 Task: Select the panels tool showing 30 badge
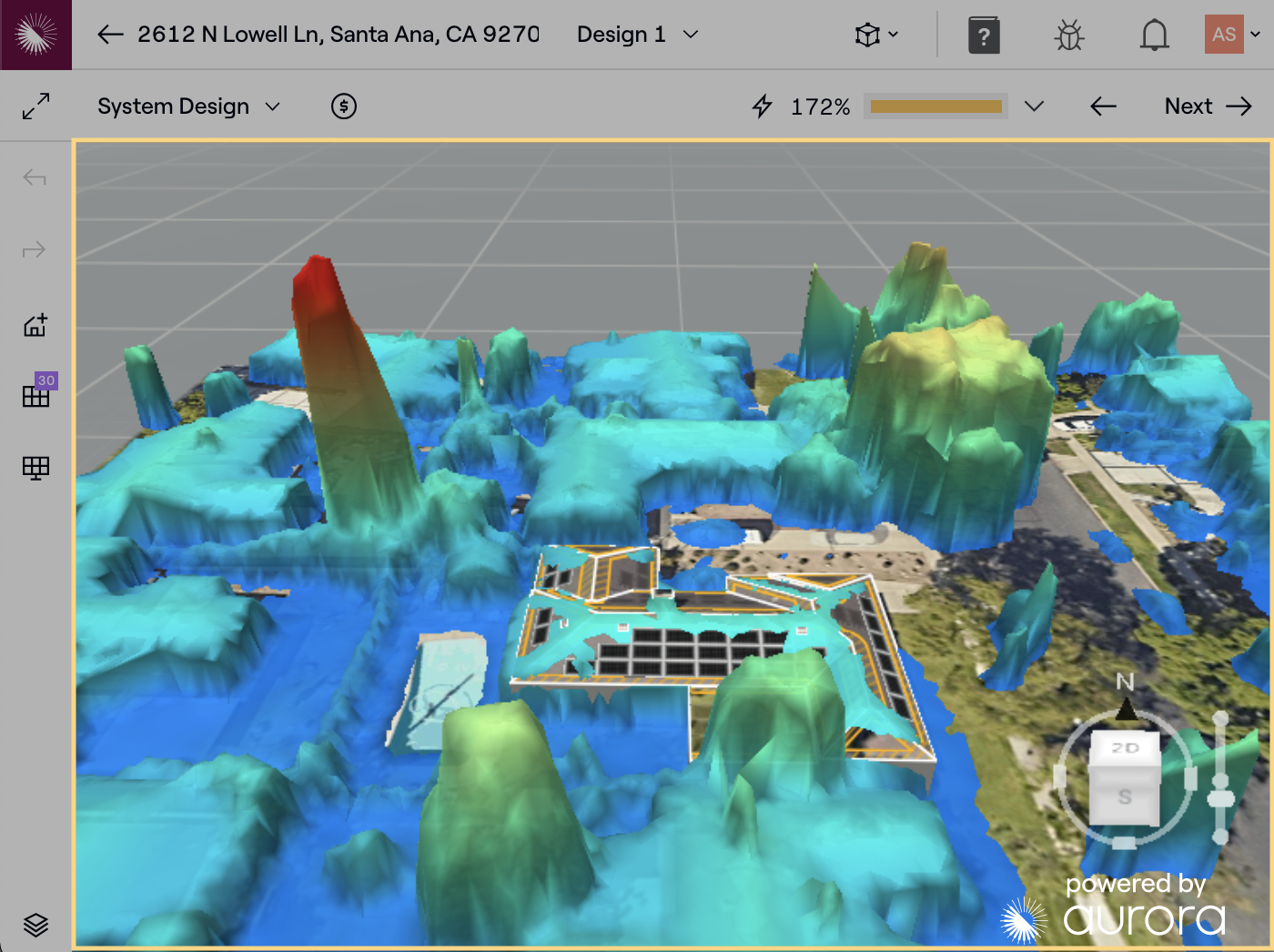coord(35,396)
